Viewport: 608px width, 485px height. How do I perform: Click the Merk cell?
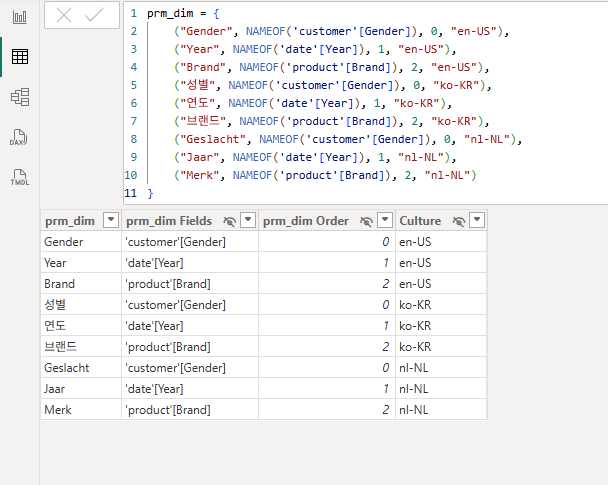pos(81,409)
